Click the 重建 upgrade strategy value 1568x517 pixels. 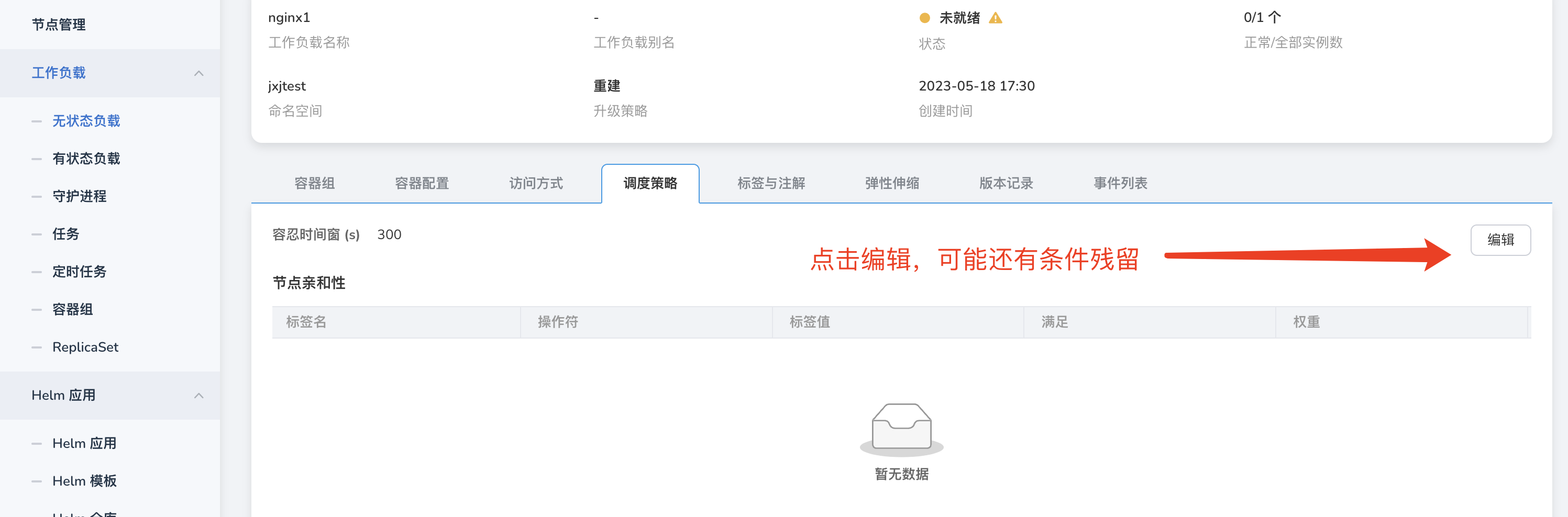click(x=607, y=86)
